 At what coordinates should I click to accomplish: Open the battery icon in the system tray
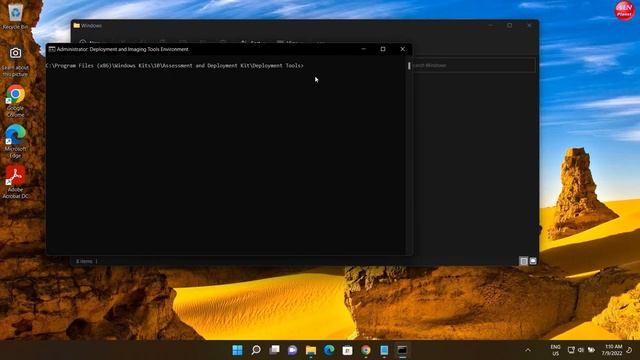(x=591, y=350)
